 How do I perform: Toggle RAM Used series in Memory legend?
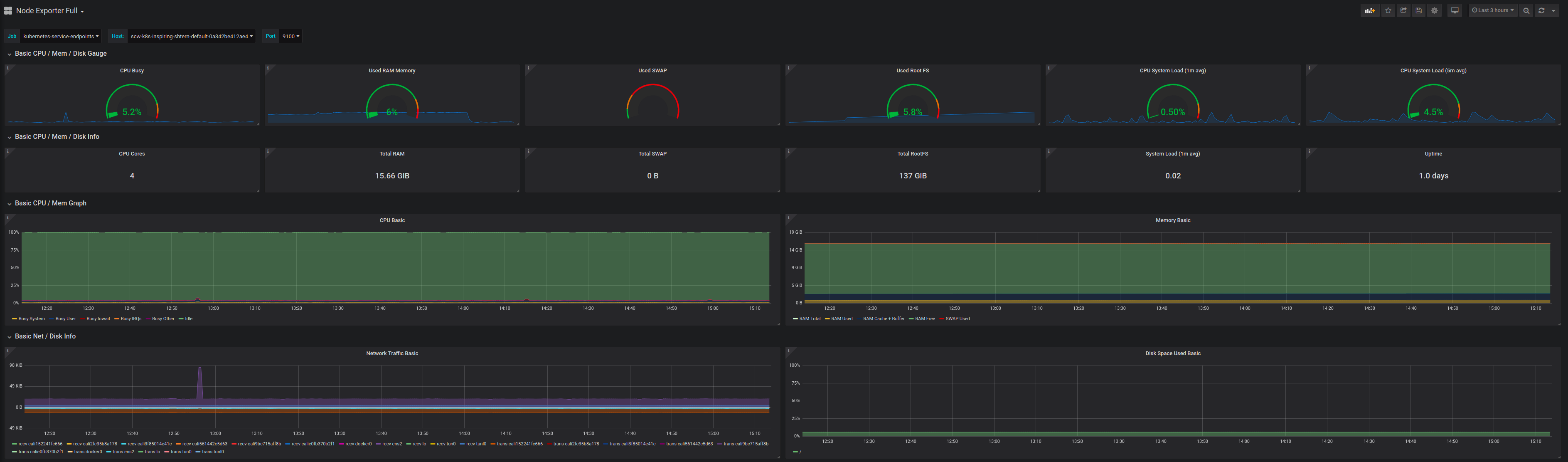pyautogui.click(x=841, y=319)
